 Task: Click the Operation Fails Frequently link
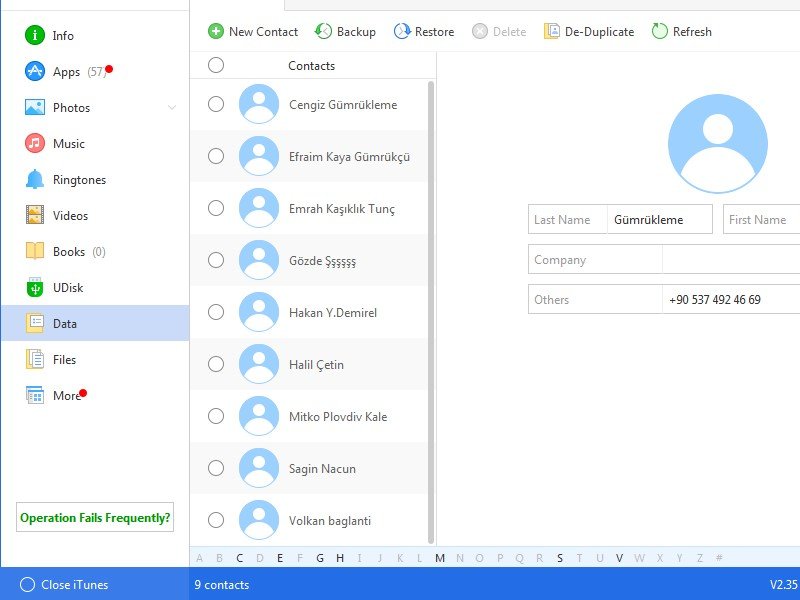pos(95,518)
